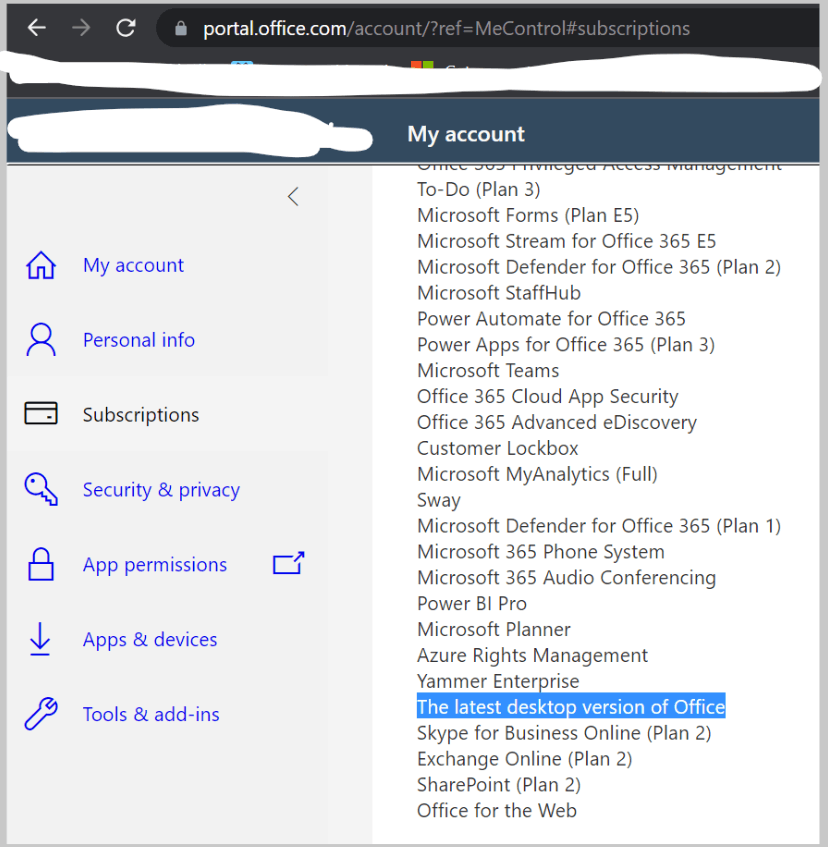Open the App permissions link

coord(155,564)
